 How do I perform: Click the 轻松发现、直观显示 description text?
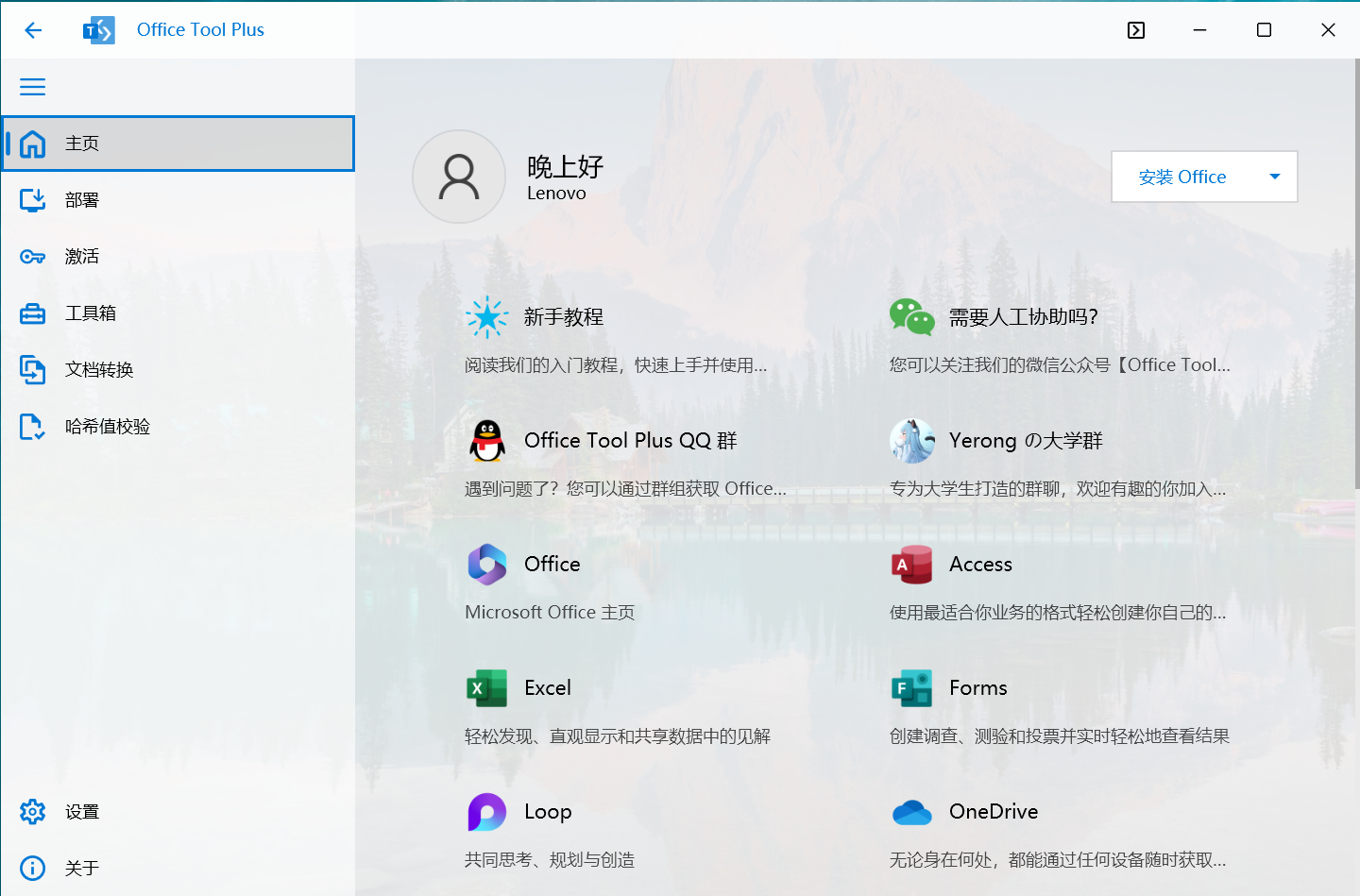(618, 736)
